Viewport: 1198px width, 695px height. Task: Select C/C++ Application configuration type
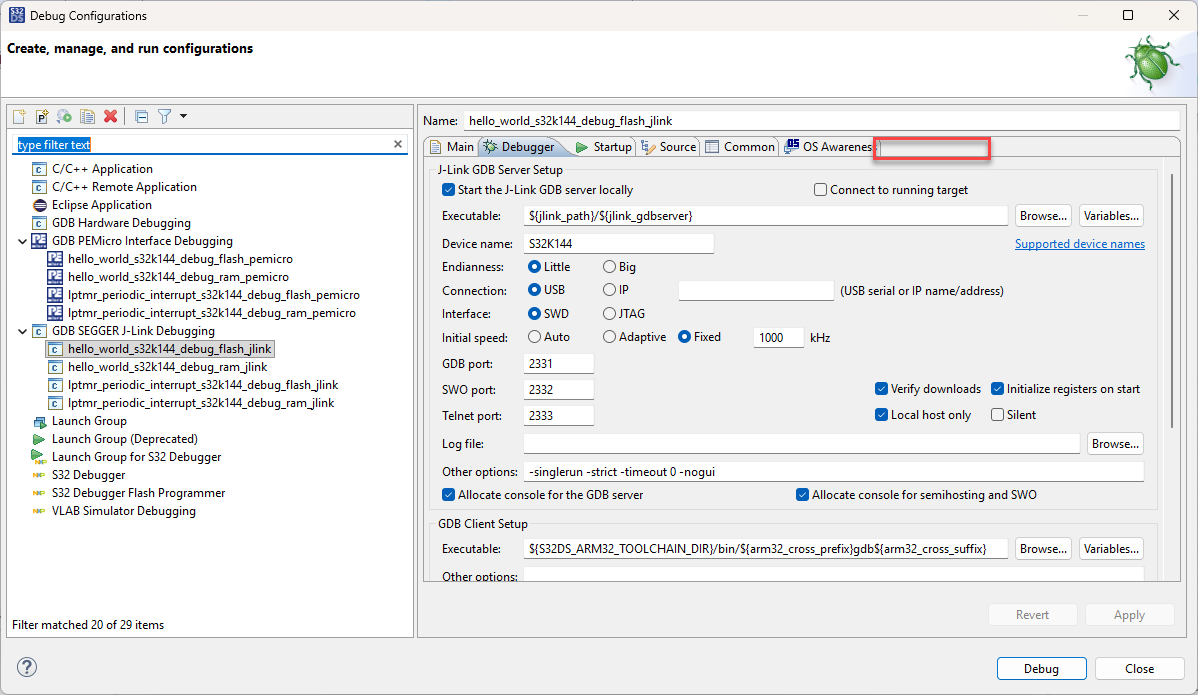(102, 169)
